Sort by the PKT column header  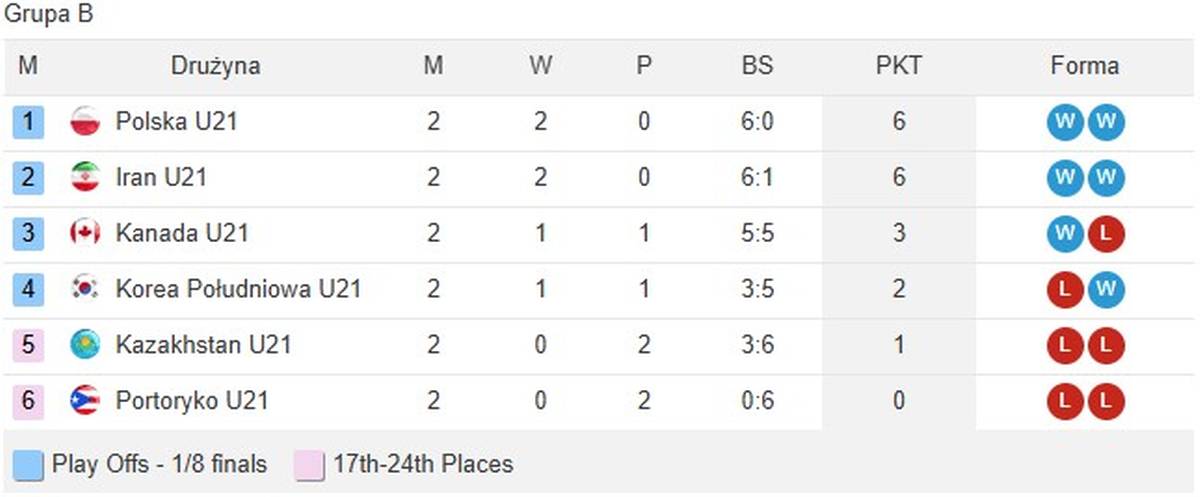click(898, 67)
